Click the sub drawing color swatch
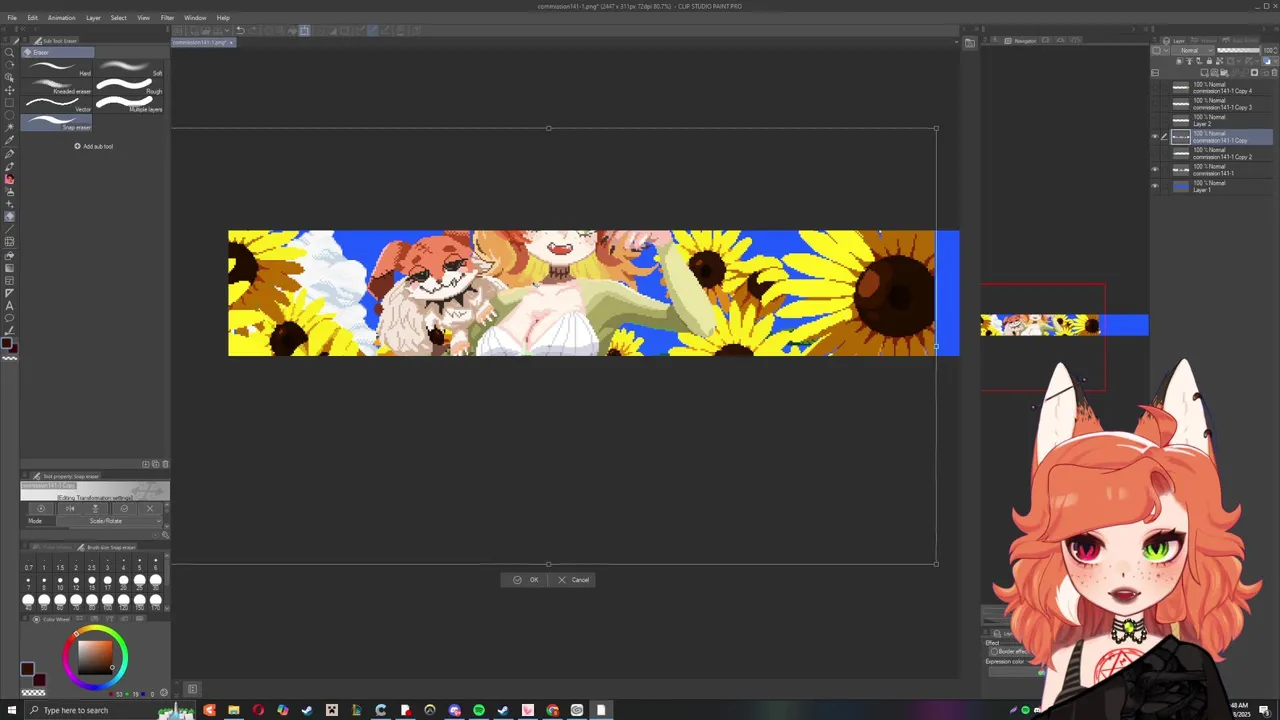The image size is (1280, 720). click(x=38, y=680)
